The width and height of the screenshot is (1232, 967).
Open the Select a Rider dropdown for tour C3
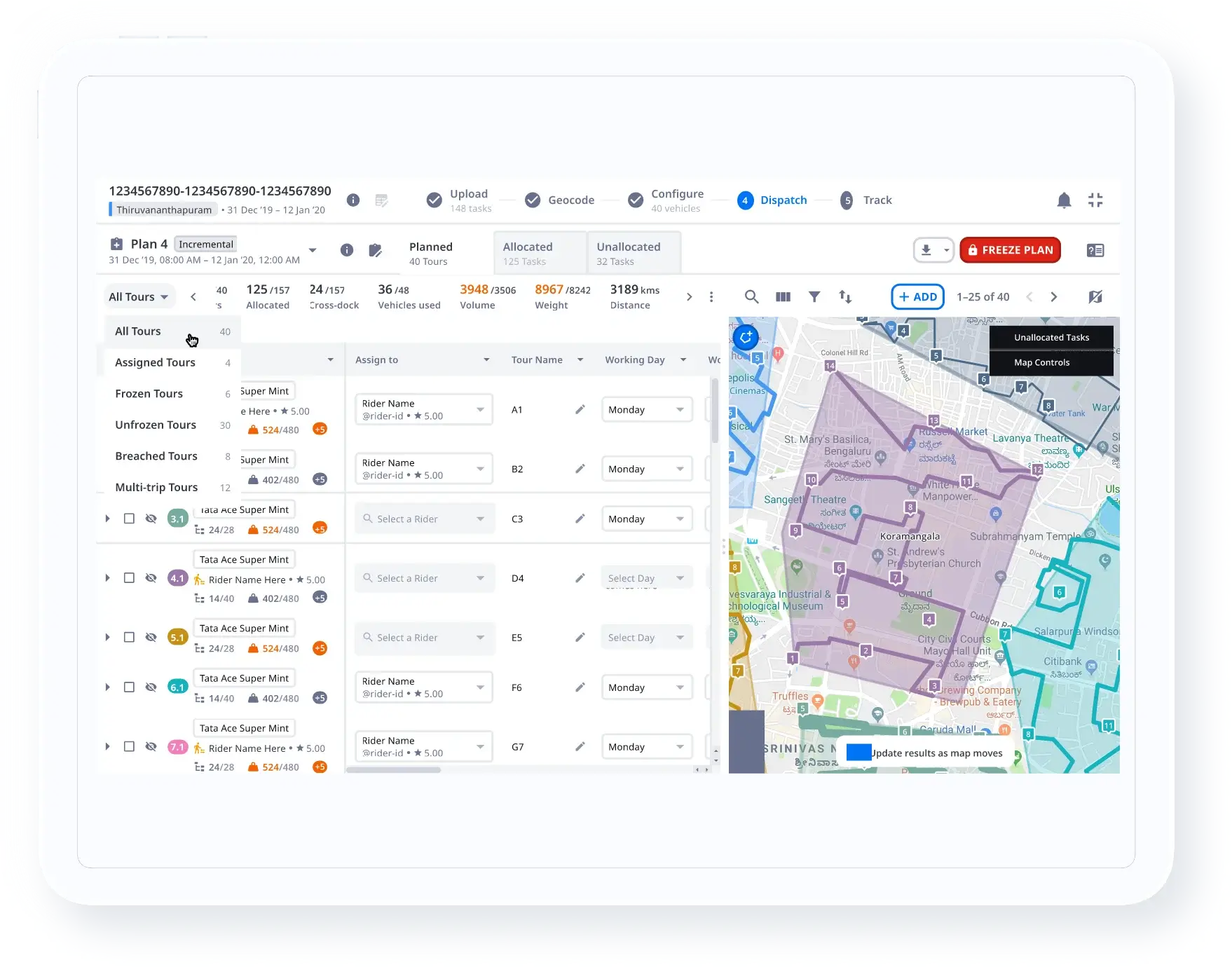tap(424, 519)
